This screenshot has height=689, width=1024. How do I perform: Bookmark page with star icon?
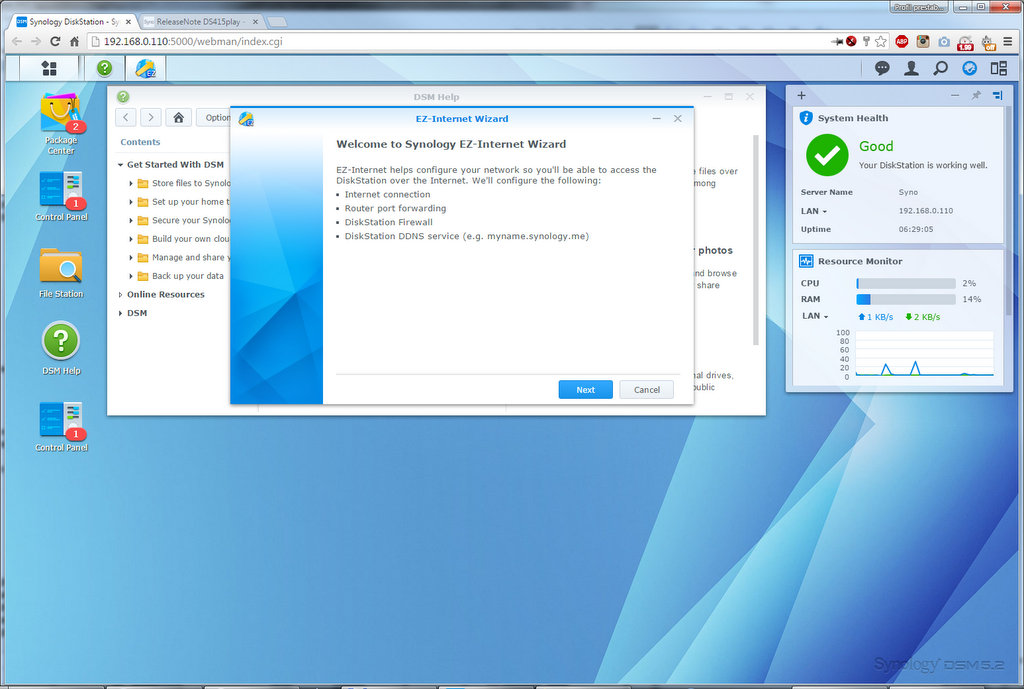click(881, 41)
